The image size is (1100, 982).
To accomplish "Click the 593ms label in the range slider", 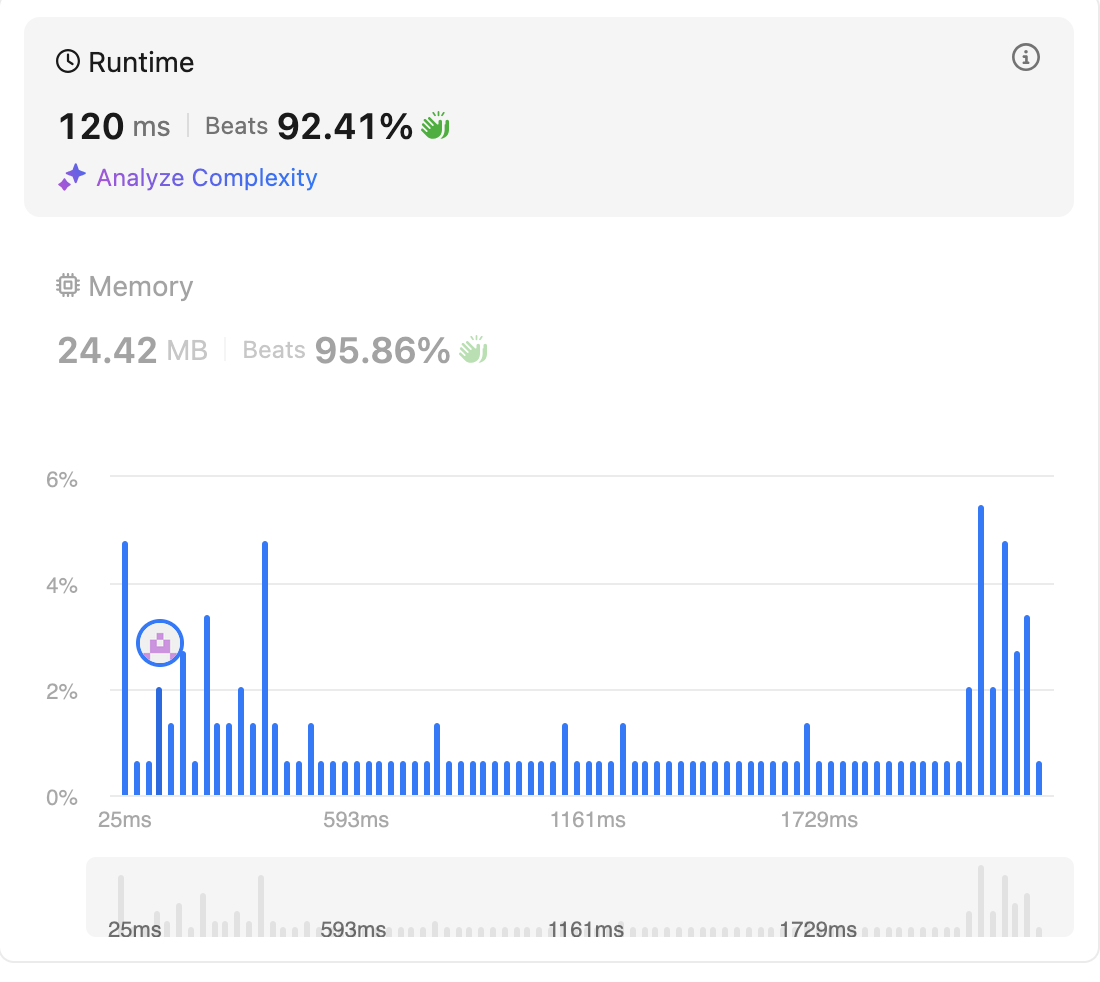I will [x=353, y=930].
